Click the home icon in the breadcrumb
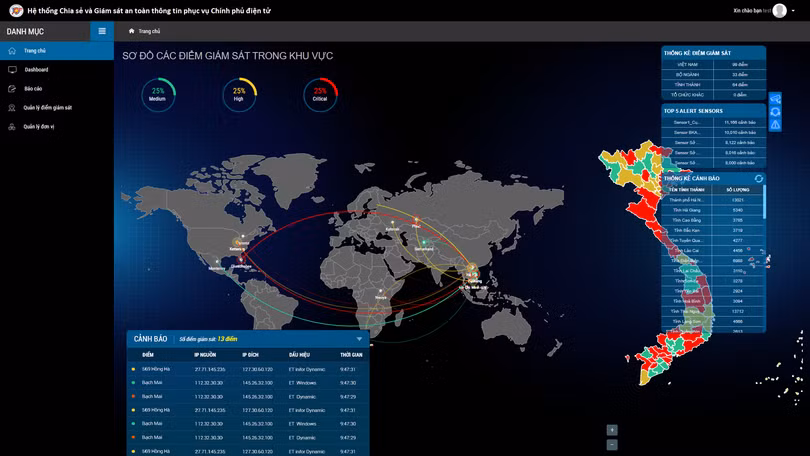 (x=132, y=31)
